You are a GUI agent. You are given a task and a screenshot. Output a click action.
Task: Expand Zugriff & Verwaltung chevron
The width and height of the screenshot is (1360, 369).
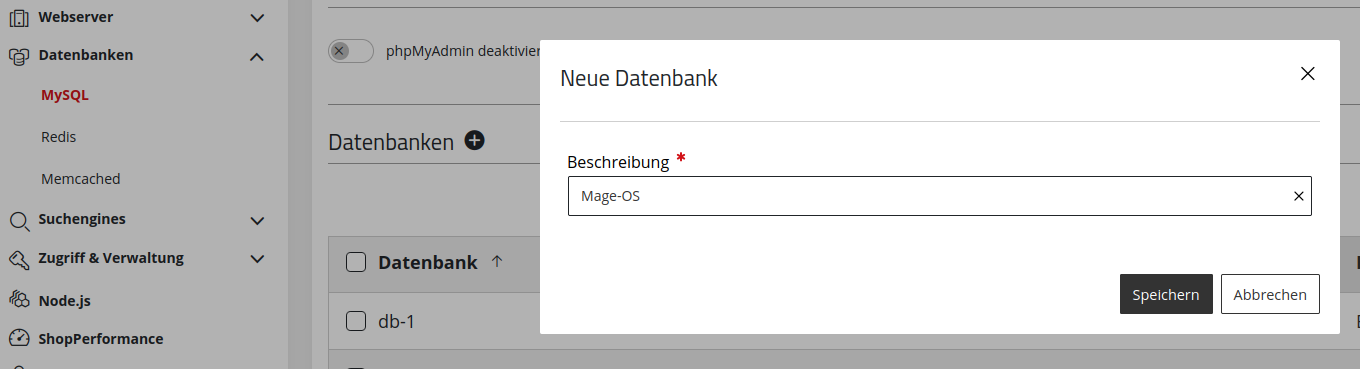coord(257,259)
